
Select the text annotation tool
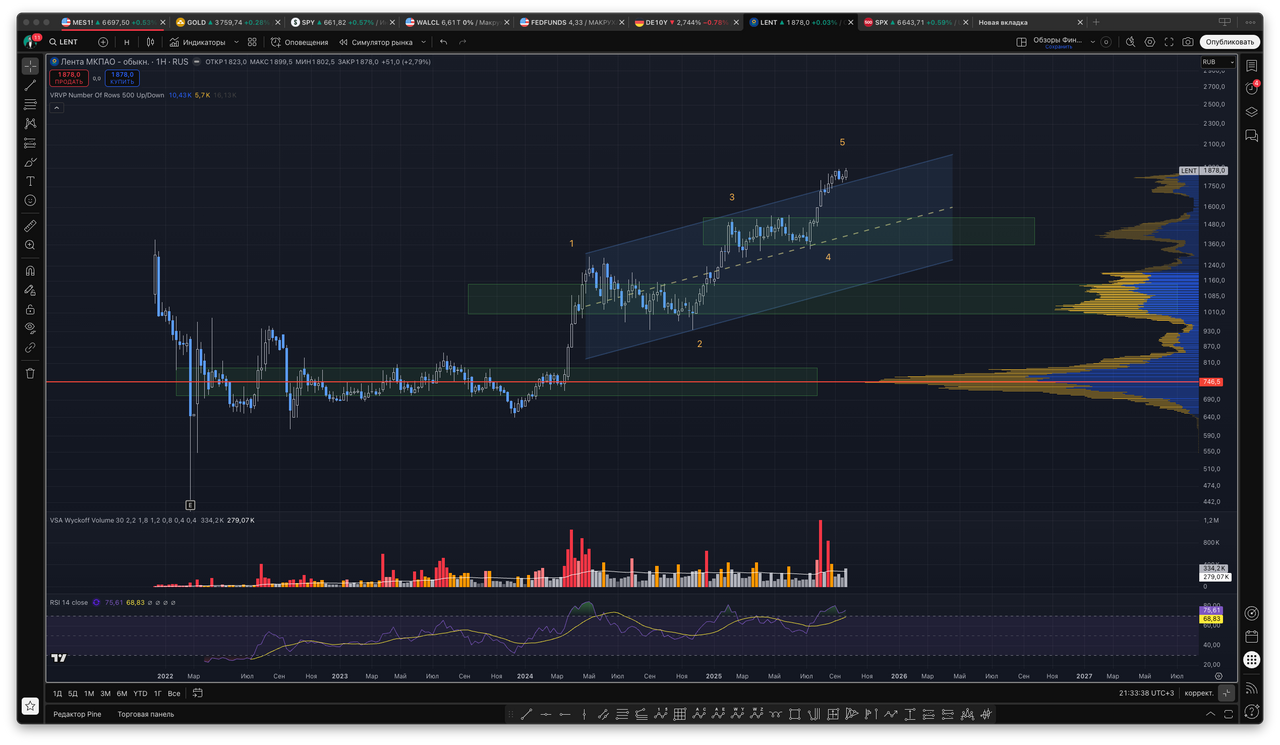pyautogui.click(x=30, y=181)
